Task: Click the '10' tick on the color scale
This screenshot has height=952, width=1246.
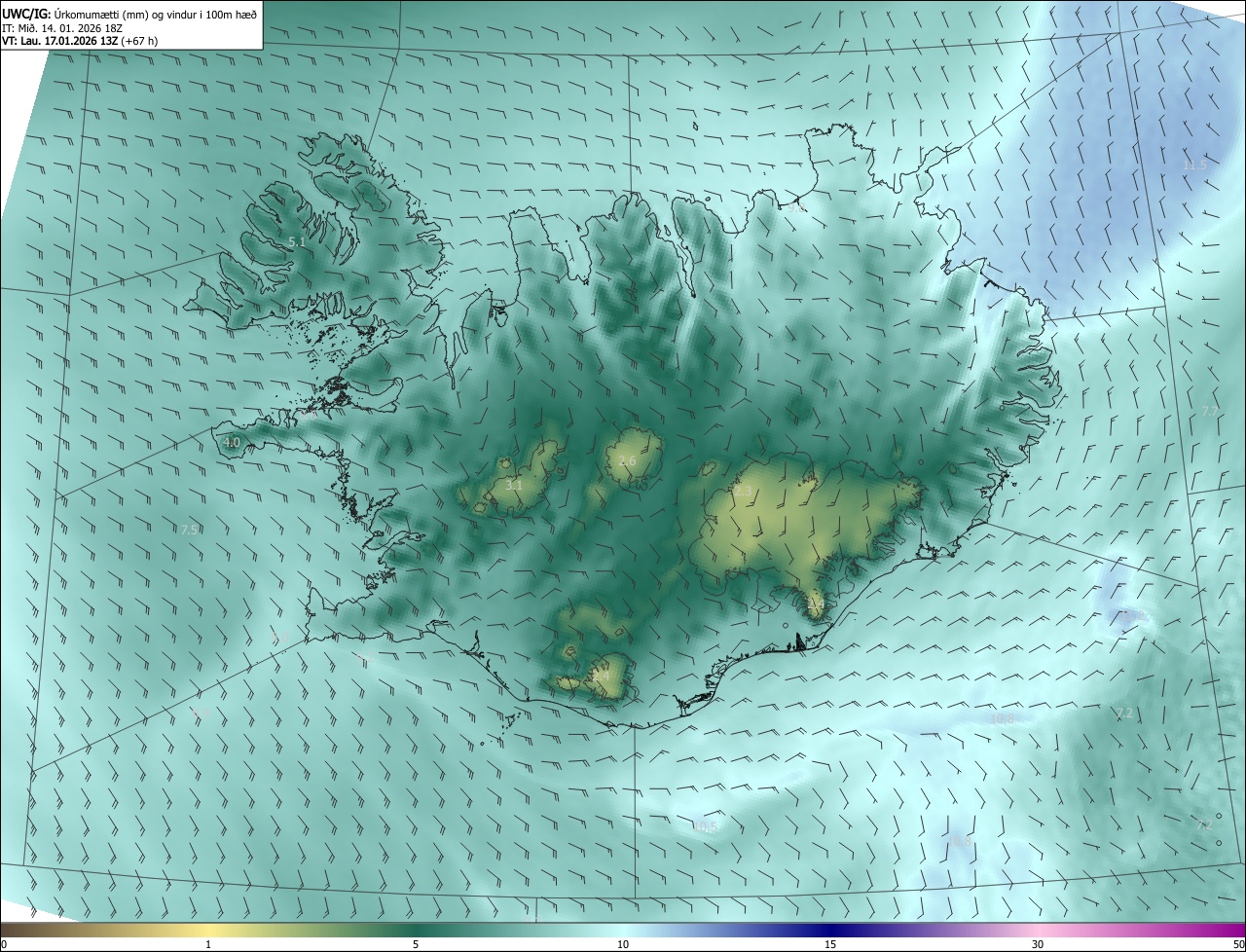Action: click(x=623, y=945)
